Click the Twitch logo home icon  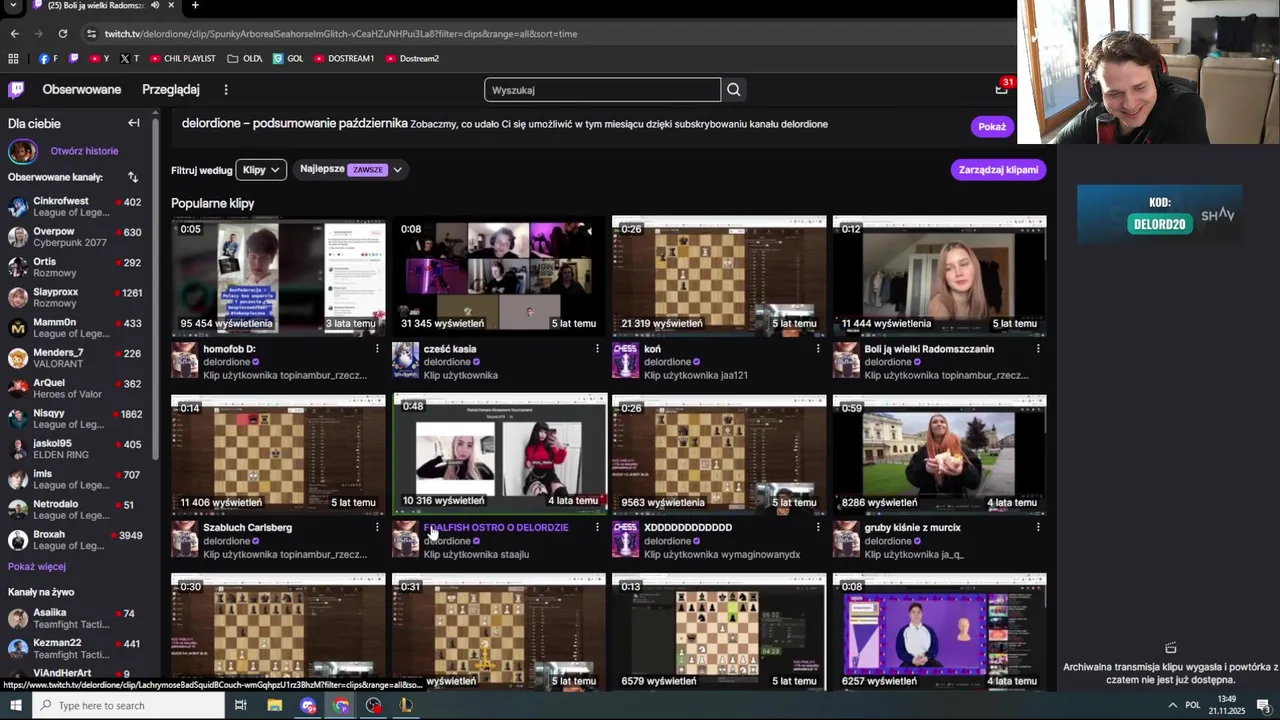(x=16, y=90)
